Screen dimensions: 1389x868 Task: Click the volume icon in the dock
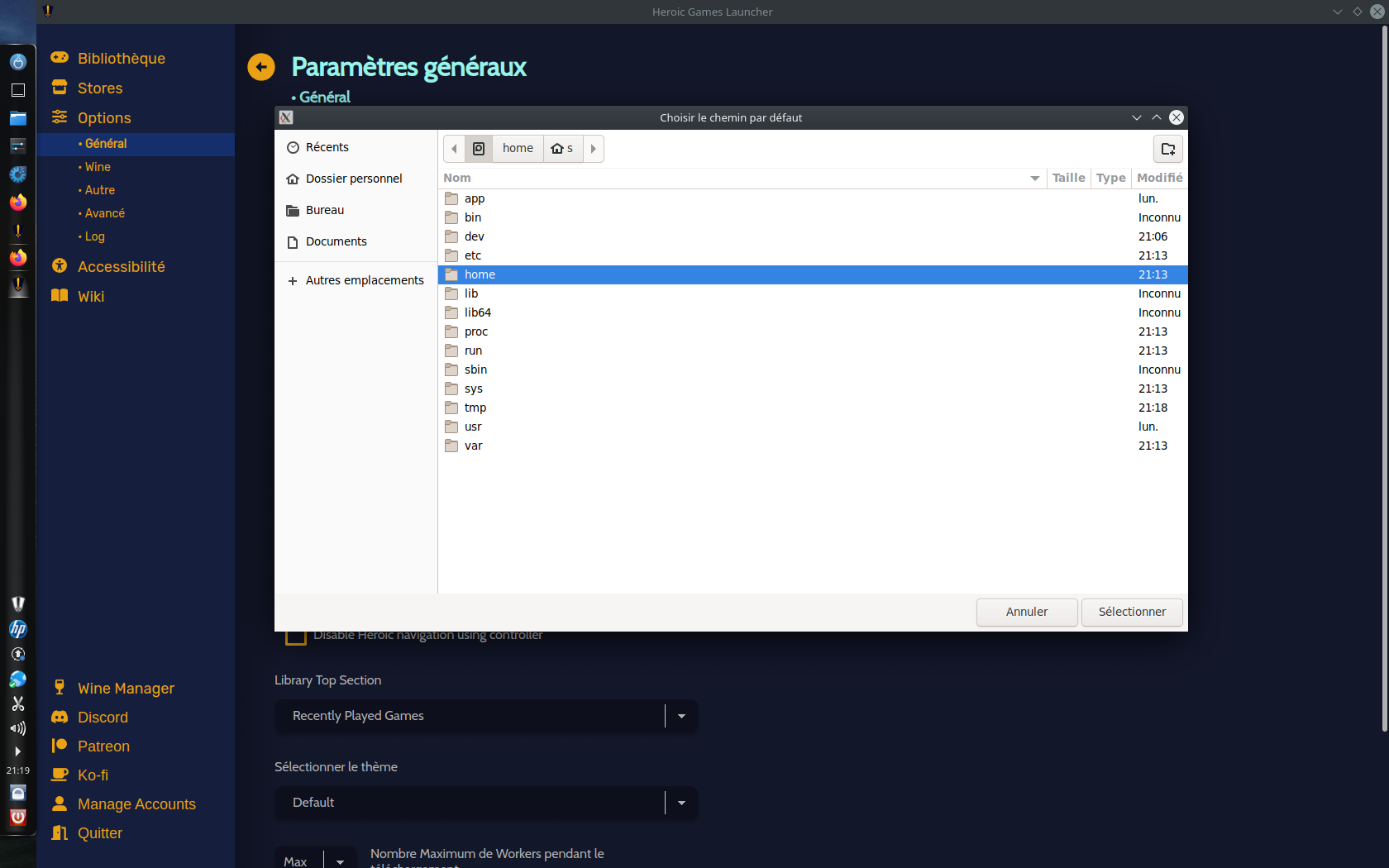click(x=18, y=728)
